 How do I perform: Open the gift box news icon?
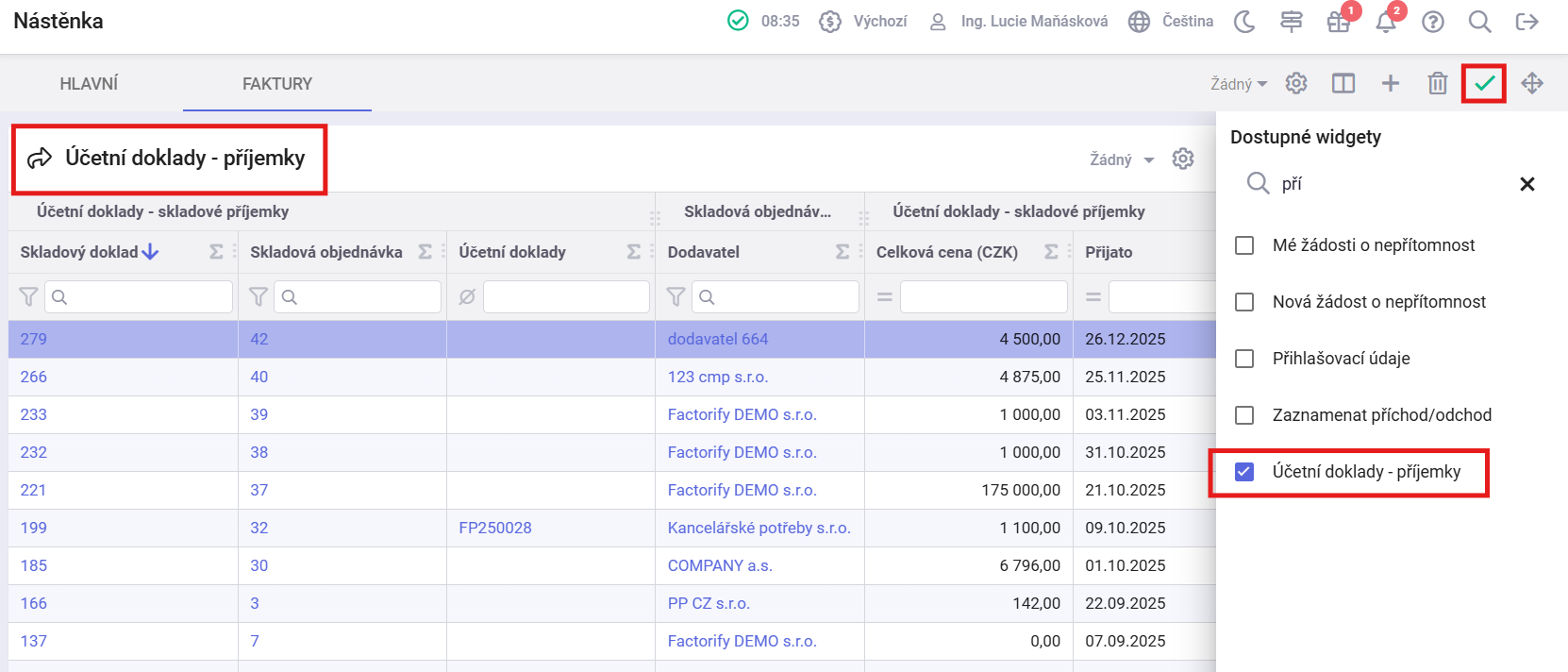tap(1338, 22)
